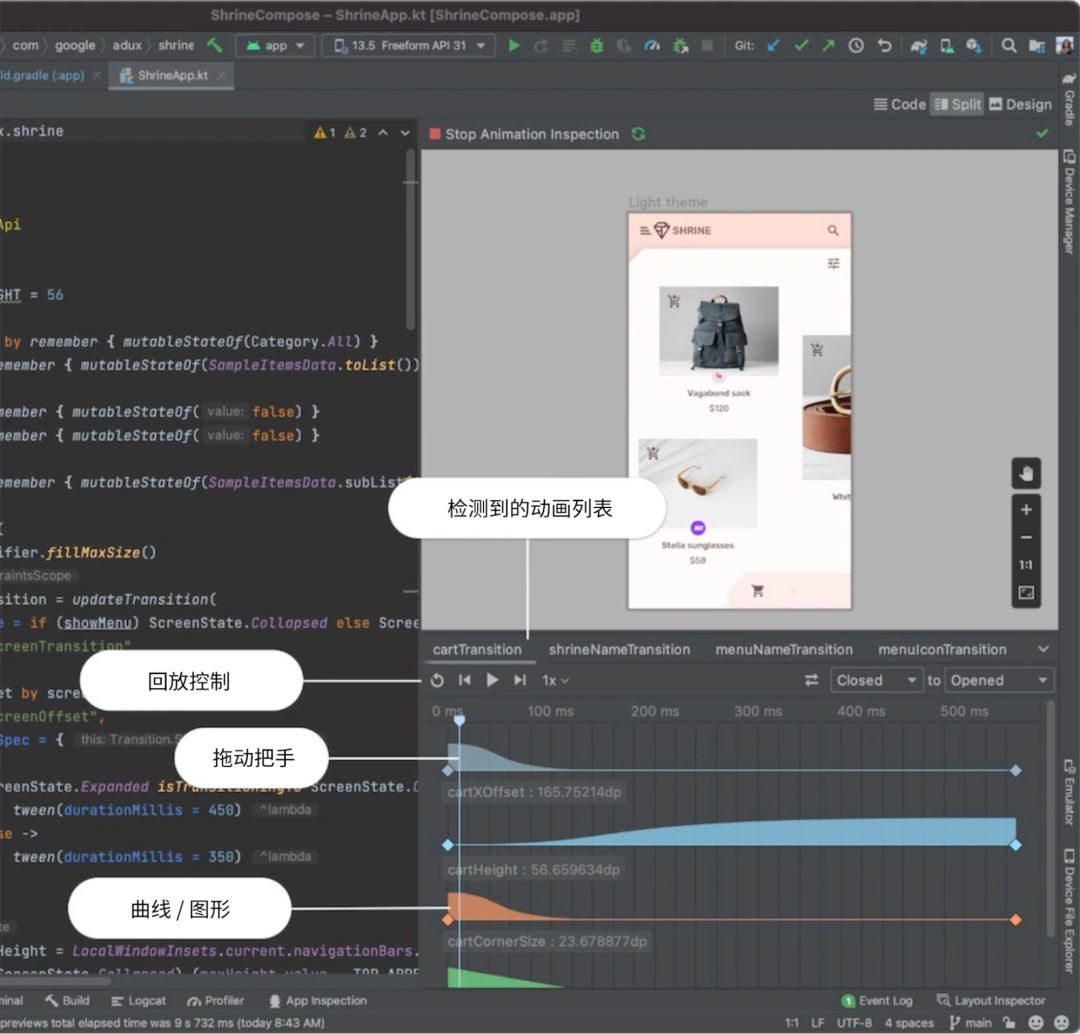This screenshot has width=1080, height=1034.
Task: Open Git history clock icon
Action: 856,46
